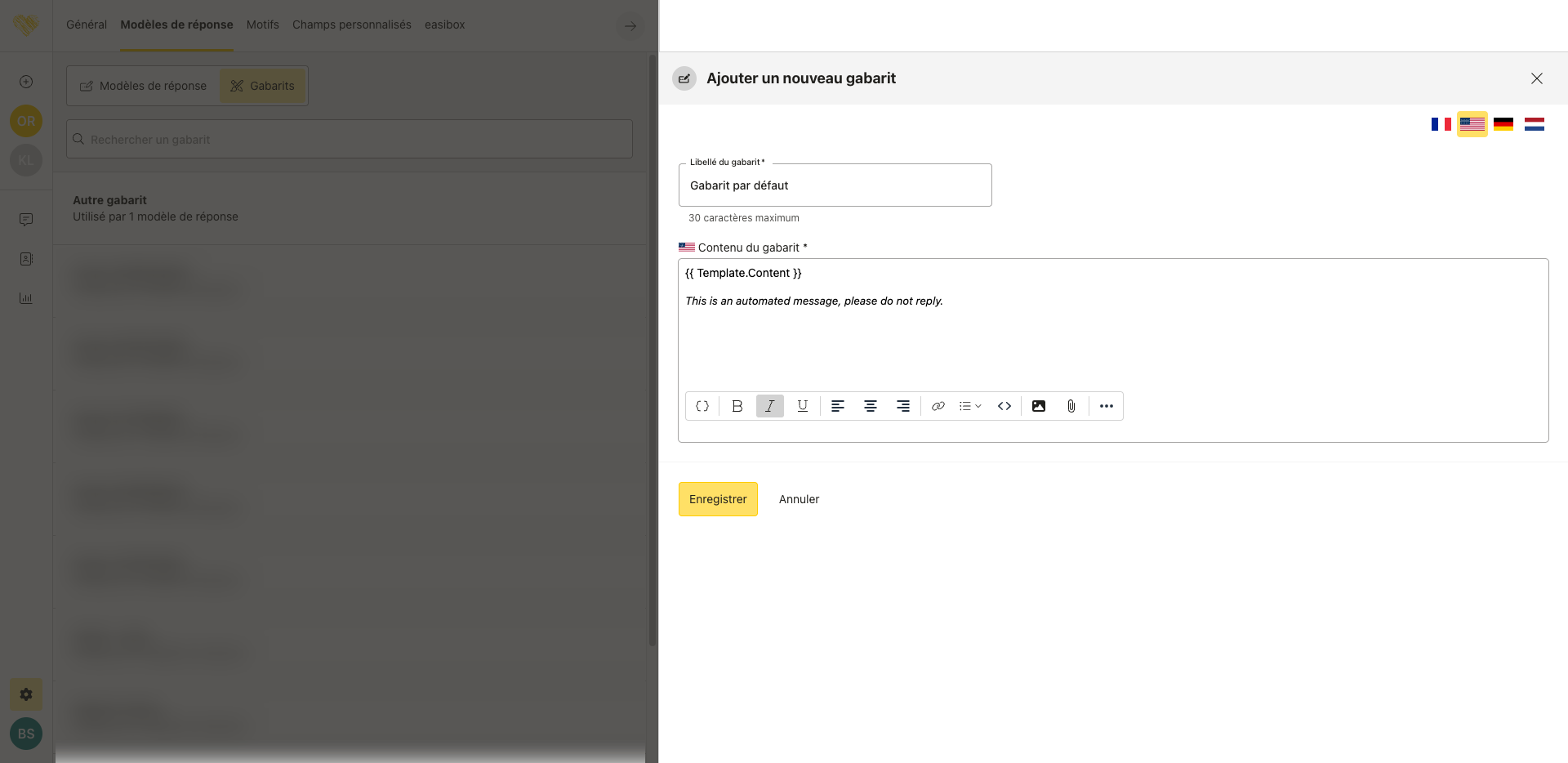This screenshot has width=1568, height=763.
Task: Focus the Libellé du gabarit field
Action: [x=835, y=185]
